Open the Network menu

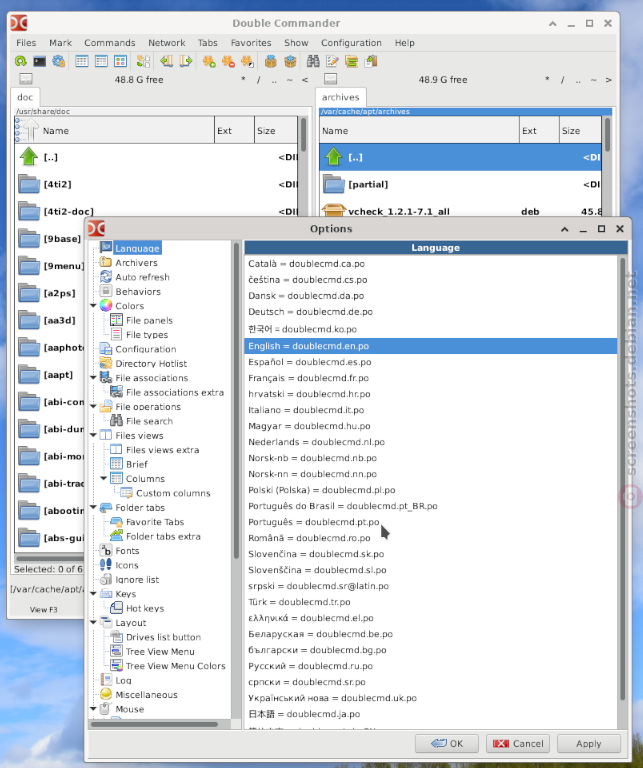pos(167,43)
